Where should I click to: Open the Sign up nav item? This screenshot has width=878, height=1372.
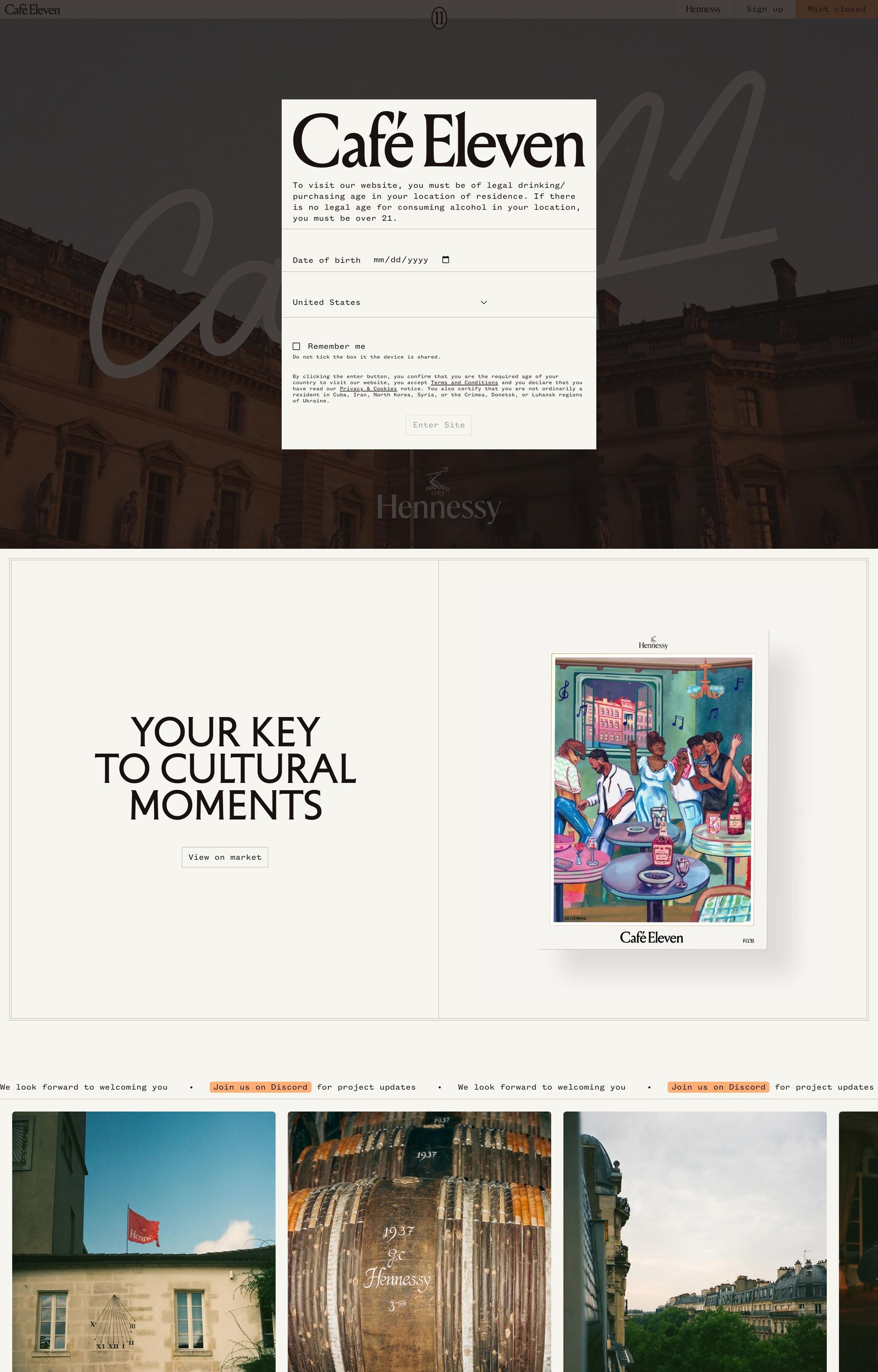(x=764, y=9)
